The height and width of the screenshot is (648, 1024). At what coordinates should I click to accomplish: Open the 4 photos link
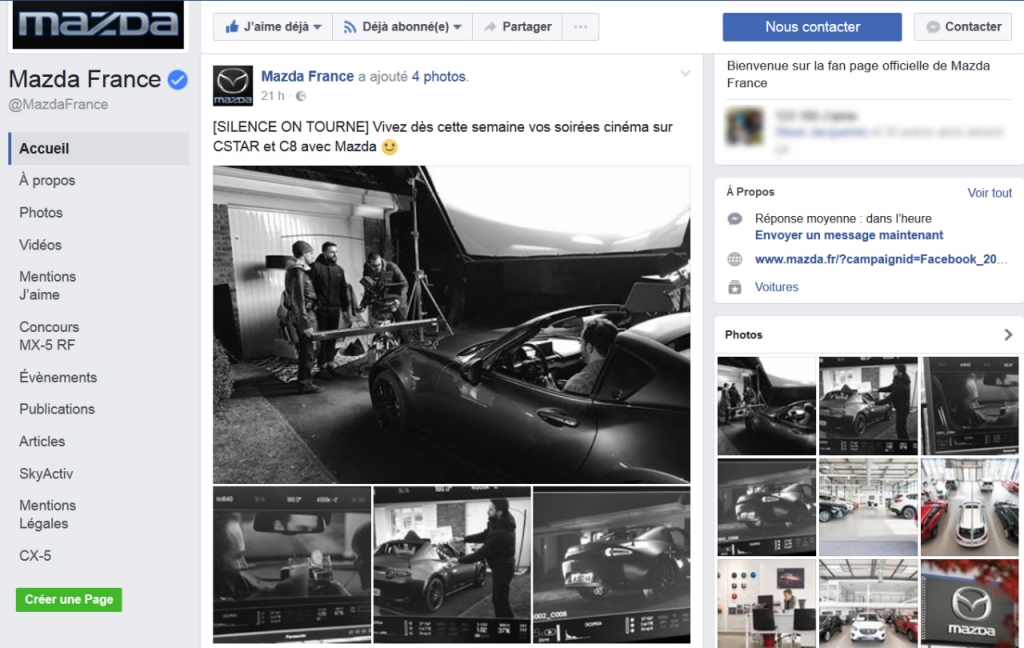(439, 76)
